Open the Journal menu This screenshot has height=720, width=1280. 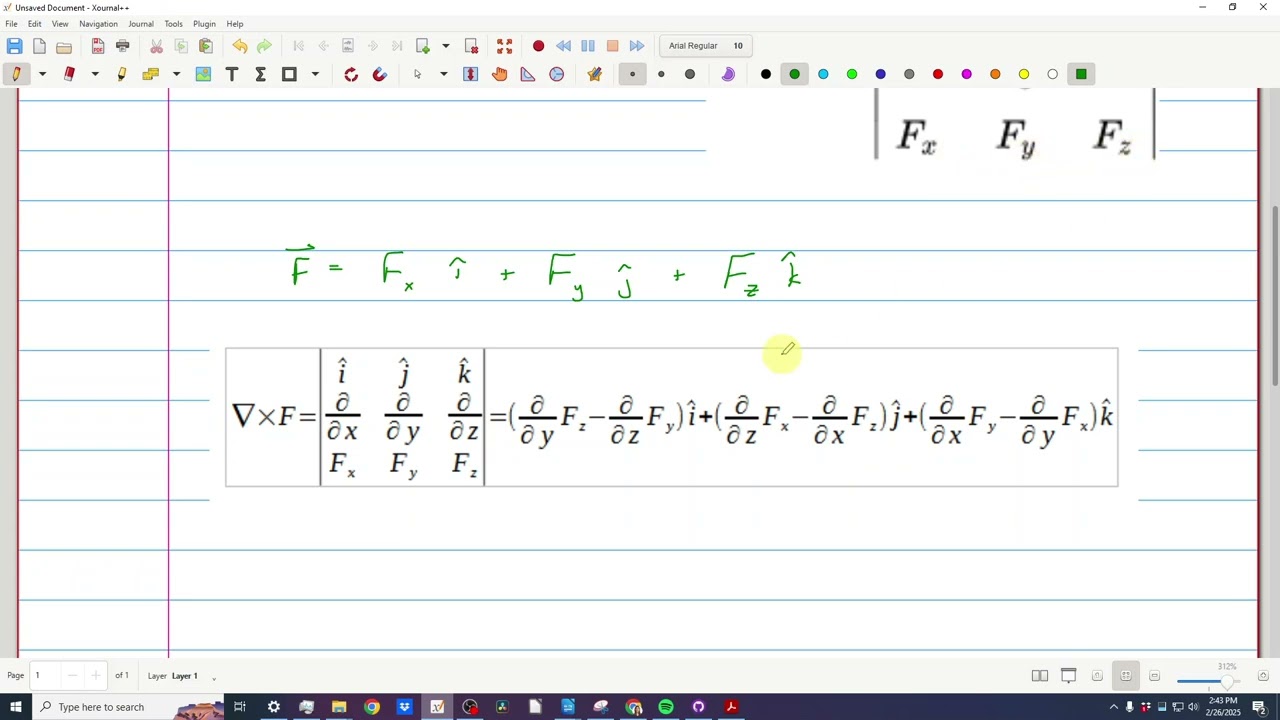[x=141, y=24]
